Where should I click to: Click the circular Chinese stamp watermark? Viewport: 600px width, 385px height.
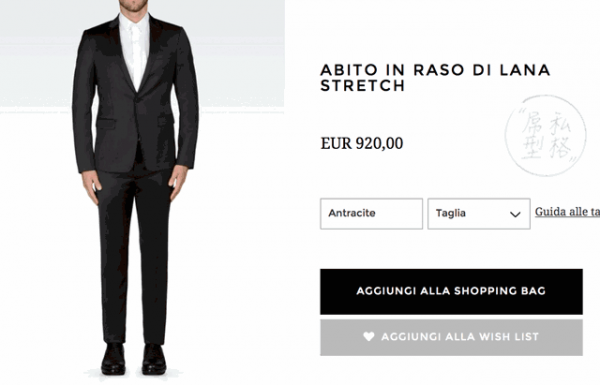pyautogui.click(x=546, y=135)
